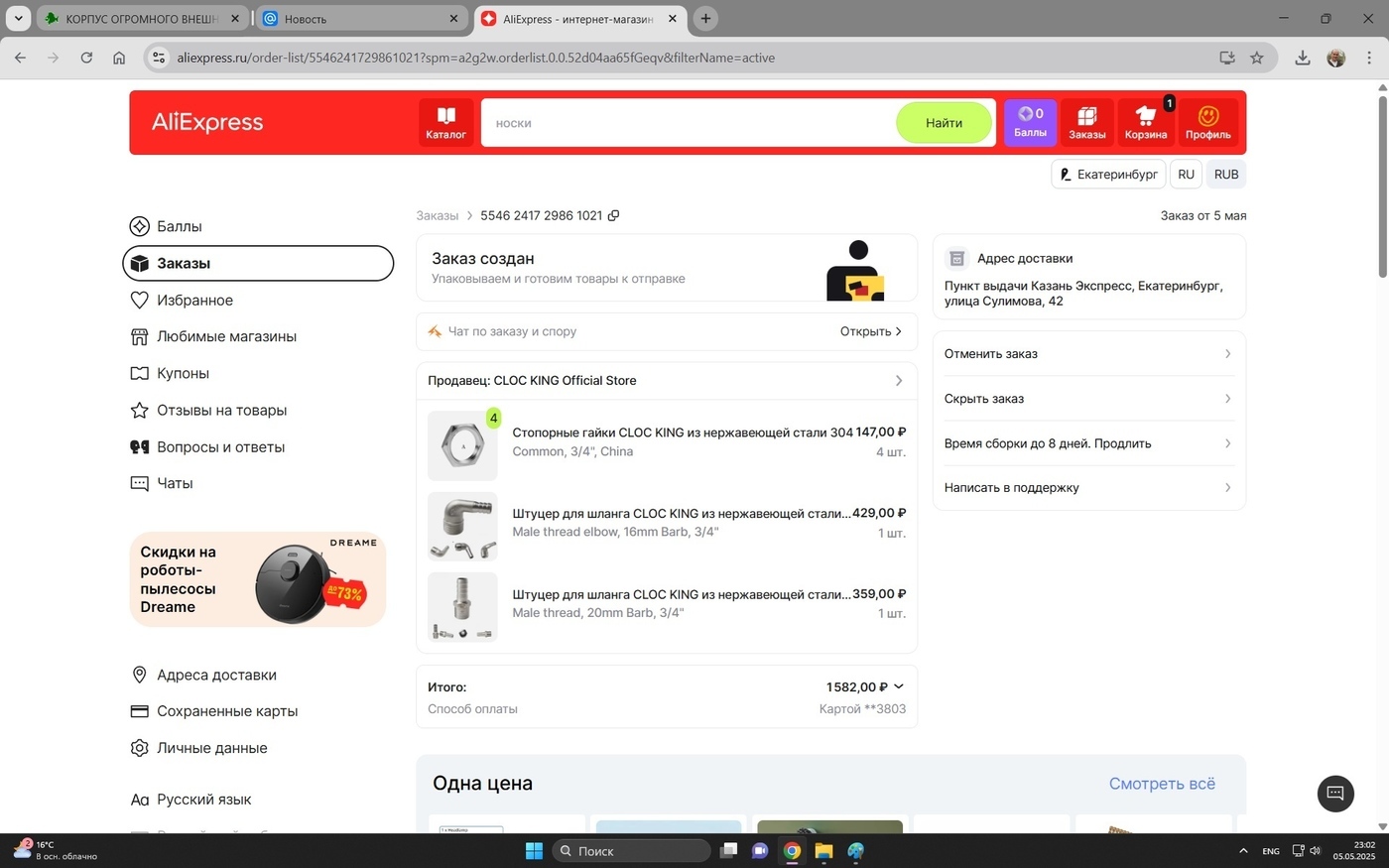Close the AliExpress browser tab

coord(672,19)
